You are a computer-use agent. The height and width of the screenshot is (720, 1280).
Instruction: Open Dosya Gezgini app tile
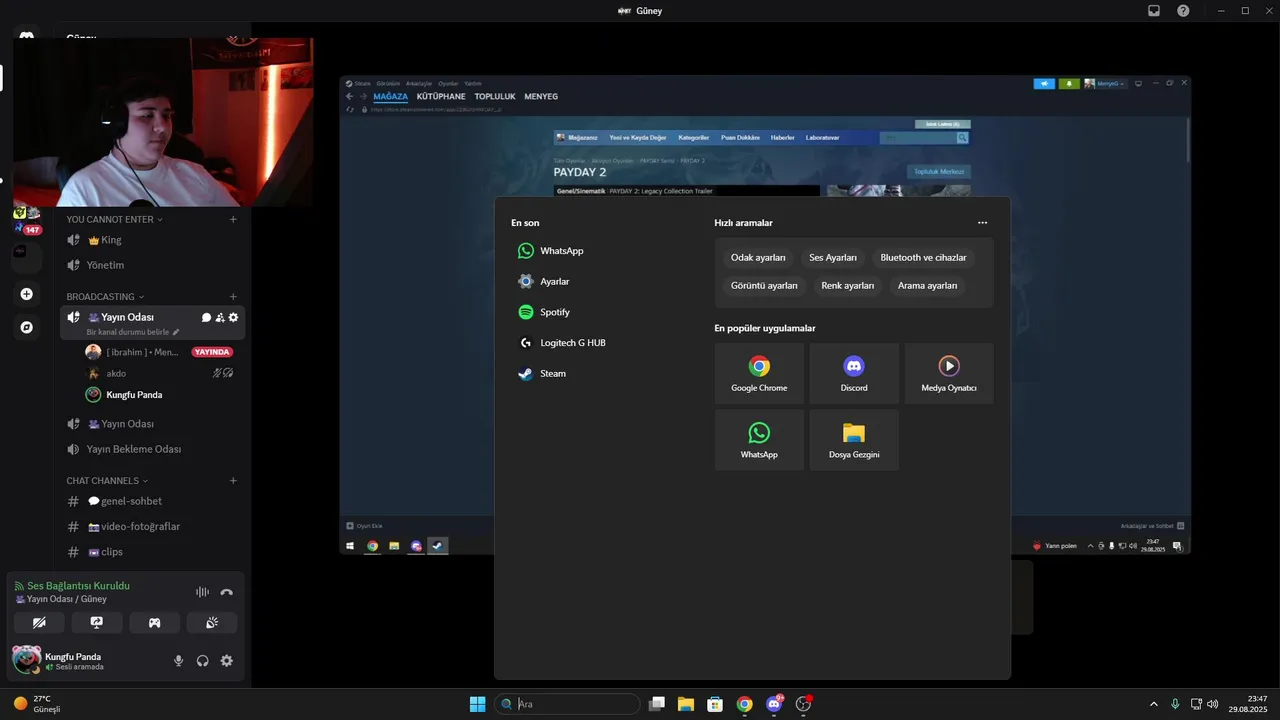[854, 440]
